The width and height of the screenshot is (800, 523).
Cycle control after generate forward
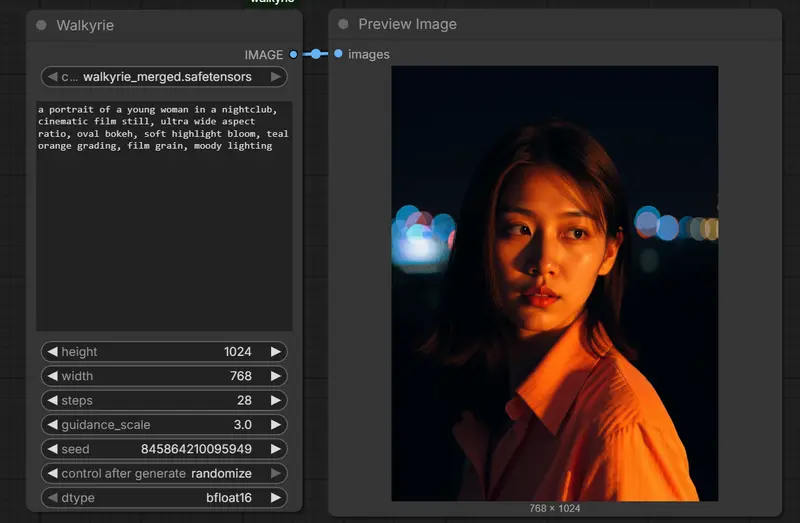coord(276,474)
